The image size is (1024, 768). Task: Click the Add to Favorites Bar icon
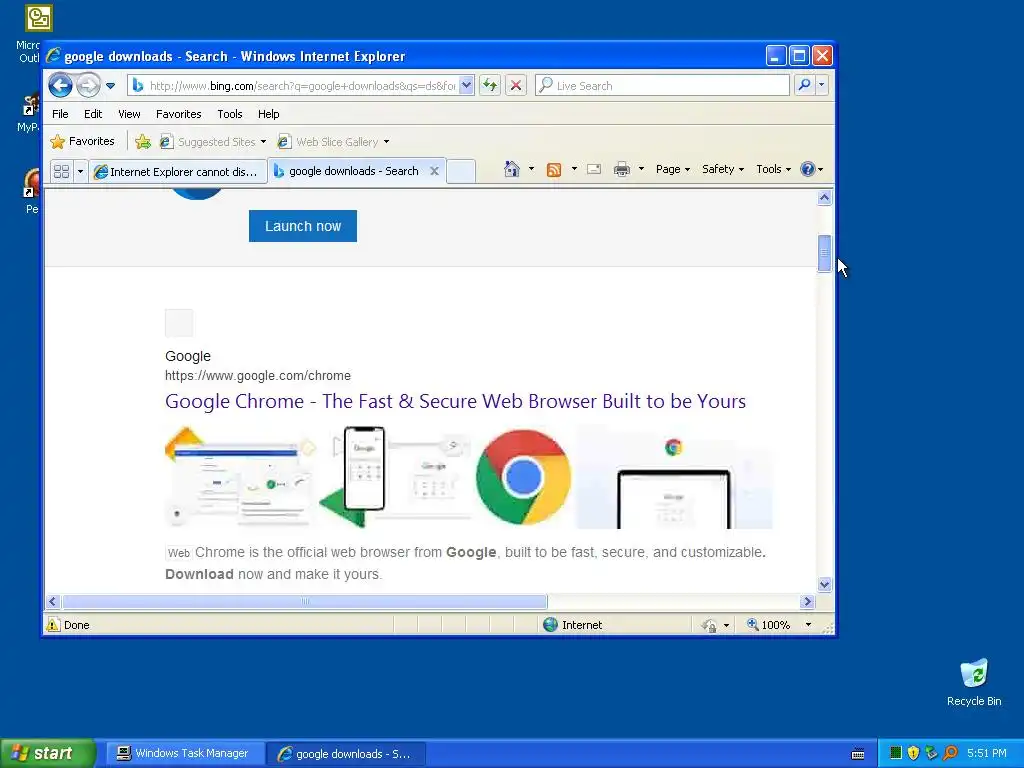[x=143, y=141]
